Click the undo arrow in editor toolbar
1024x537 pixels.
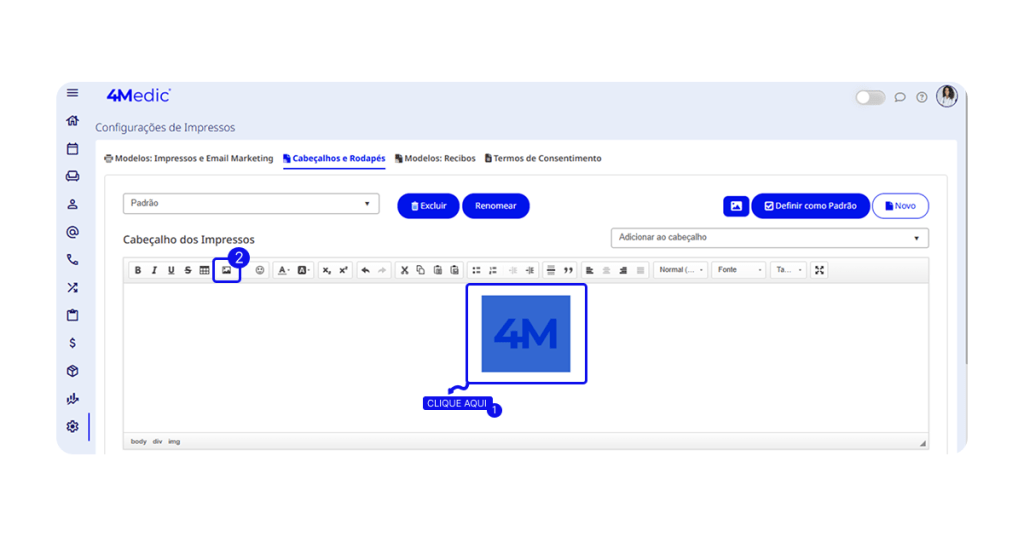[365, 270]
